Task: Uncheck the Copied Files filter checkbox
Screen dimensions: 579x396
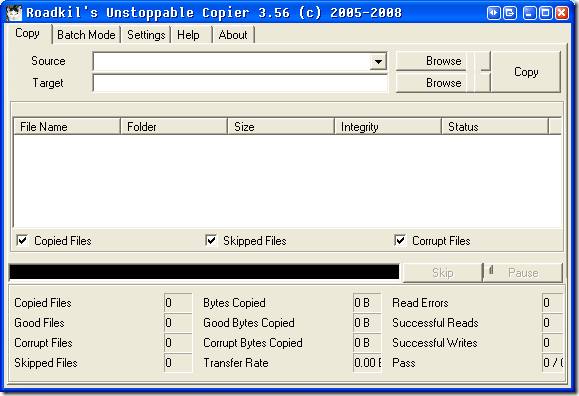Action: 23,240
